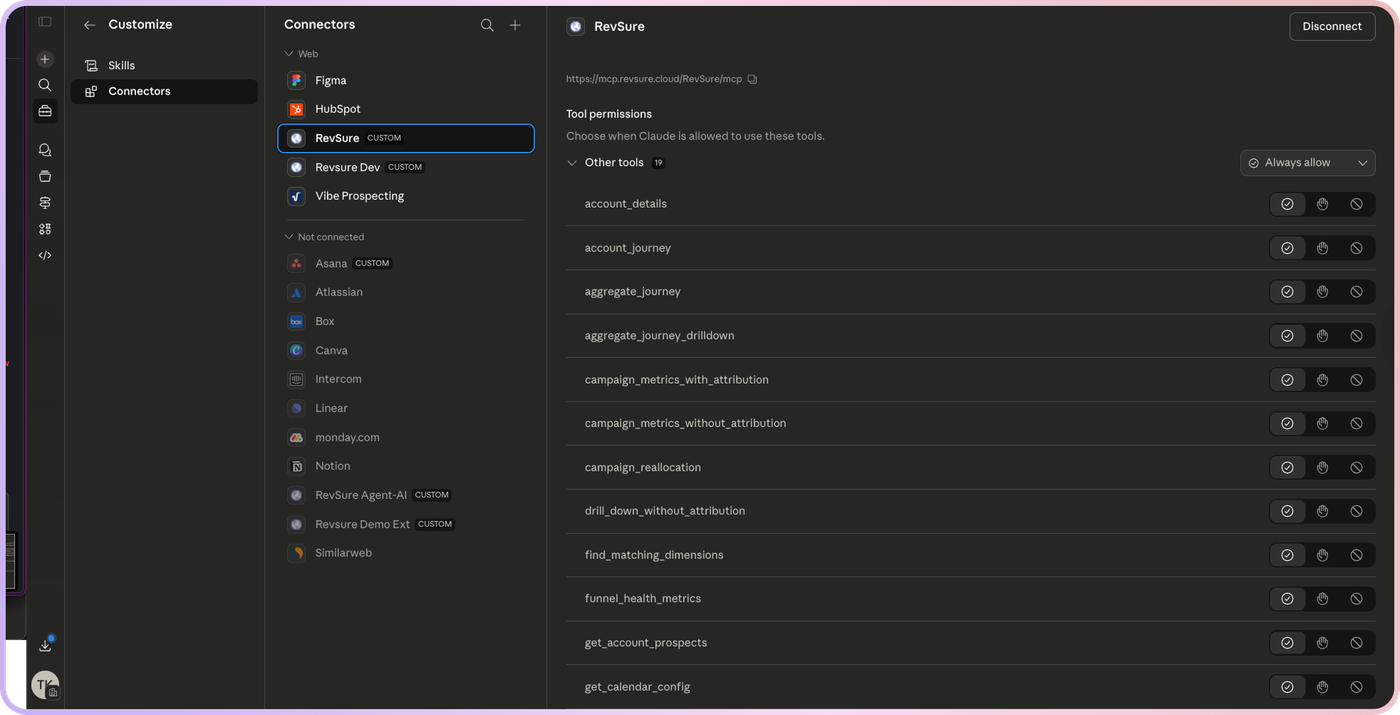The image size is (1400, 715).
Task: Open the monday.com connector entry
Action: click(406, 437)
